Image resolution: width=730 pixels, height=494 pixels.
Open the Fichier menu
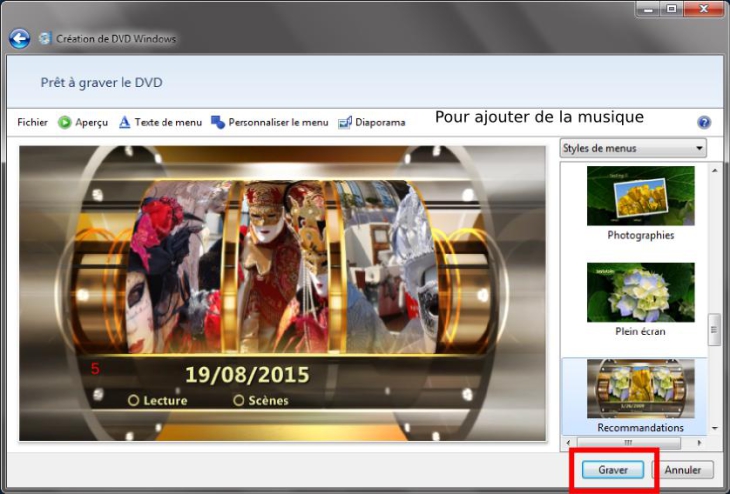[32, 122]
